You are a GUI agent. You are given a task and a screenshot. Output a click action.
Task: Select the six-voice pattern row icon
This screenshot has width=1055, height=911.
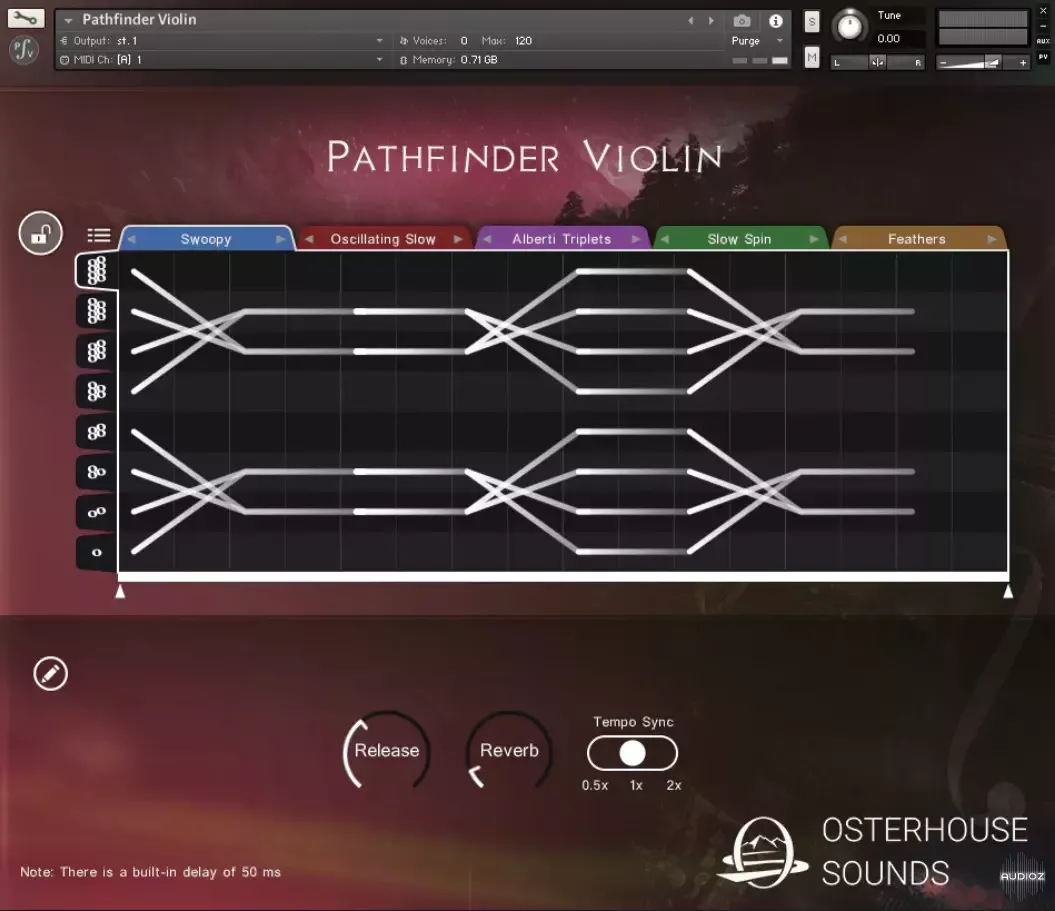point(96,351)
